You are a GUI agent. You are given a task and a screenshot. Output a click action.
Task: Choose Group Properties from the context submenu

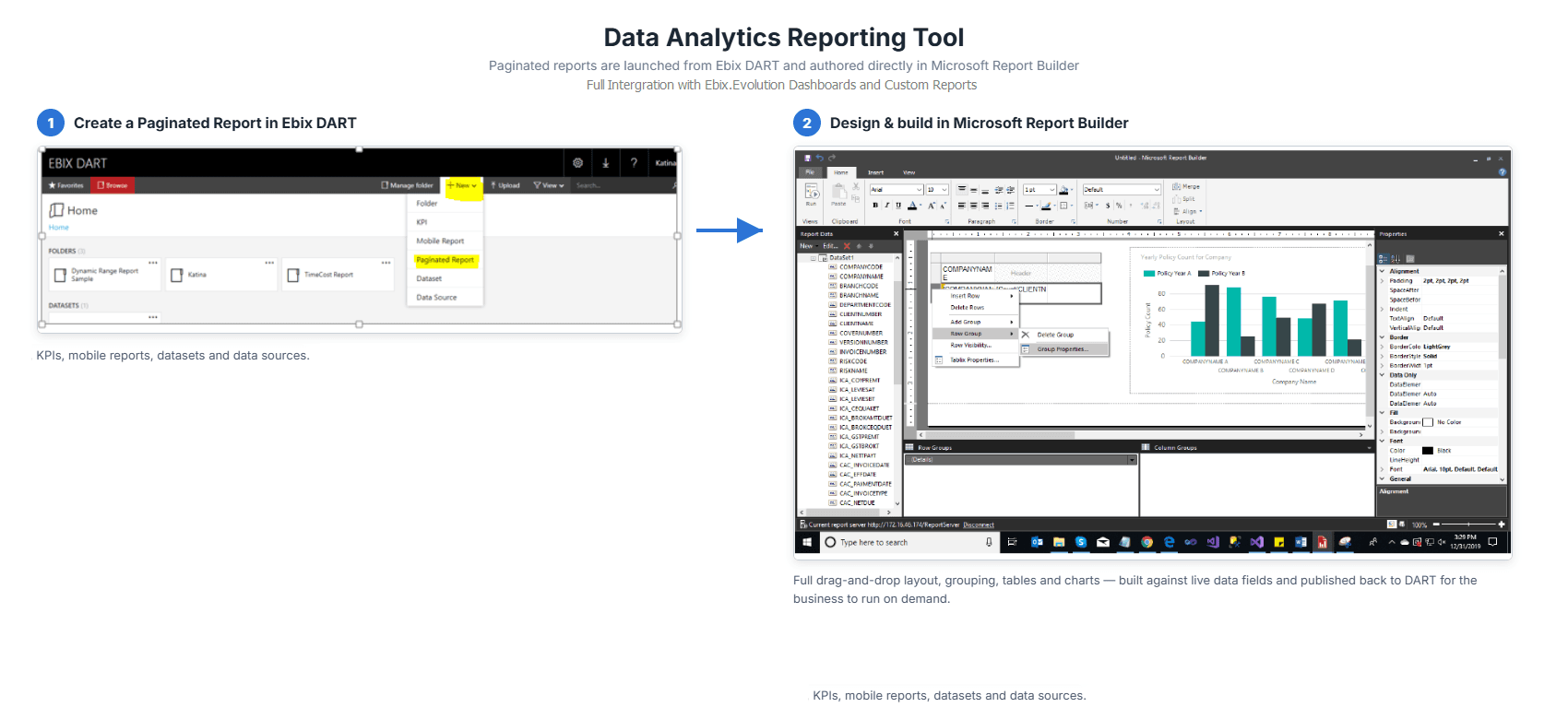[1063, 349]
